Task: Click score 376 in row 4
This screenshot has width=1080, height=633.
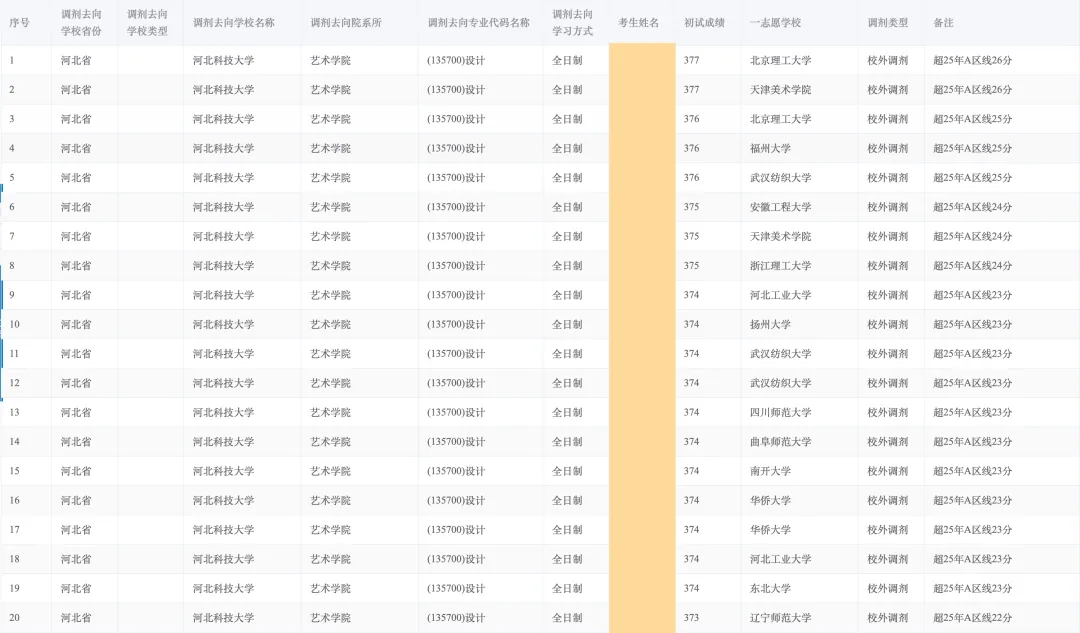Action: [x=692, y=148]
